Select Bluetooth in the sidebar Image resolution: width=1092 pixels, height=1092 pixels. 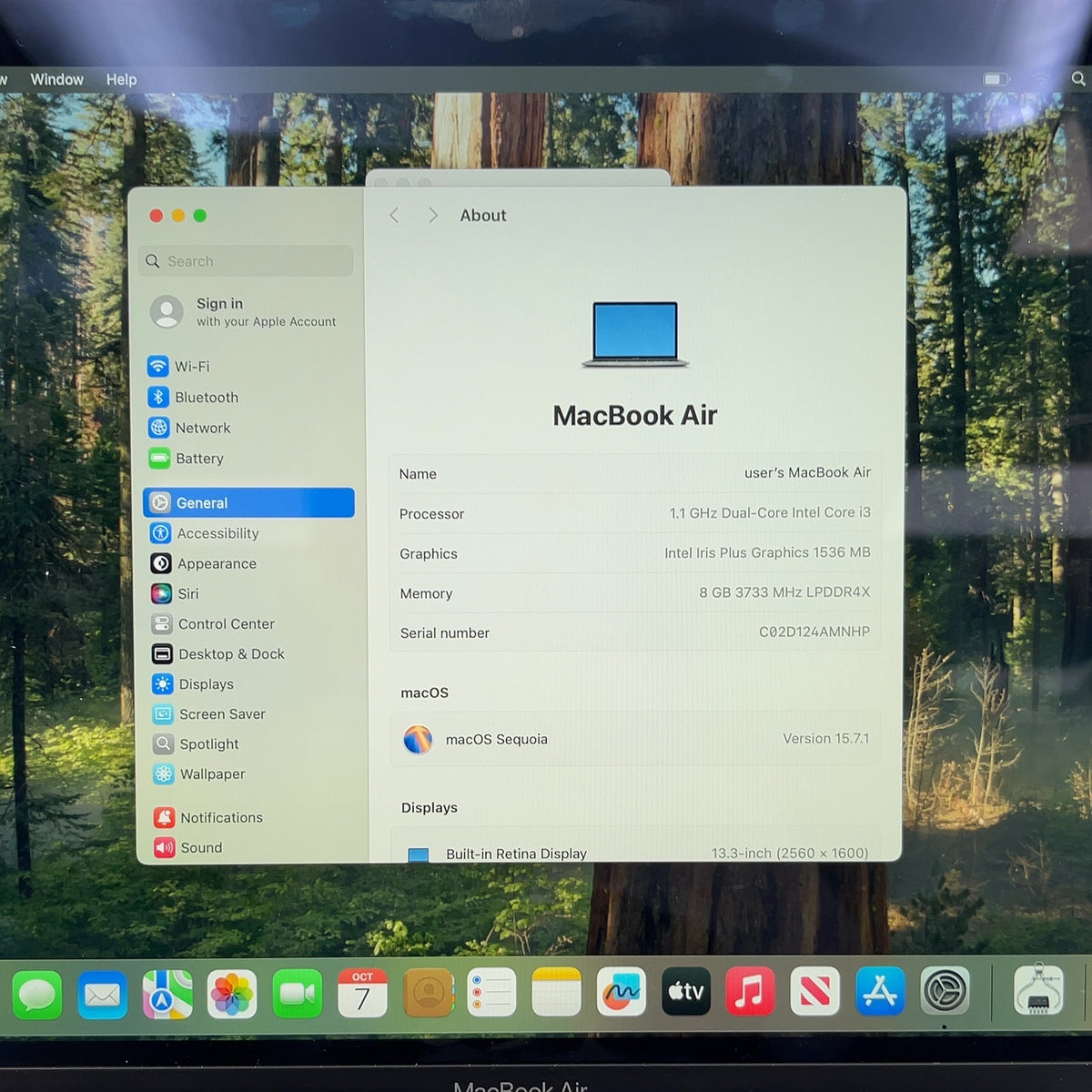(248, 398)
